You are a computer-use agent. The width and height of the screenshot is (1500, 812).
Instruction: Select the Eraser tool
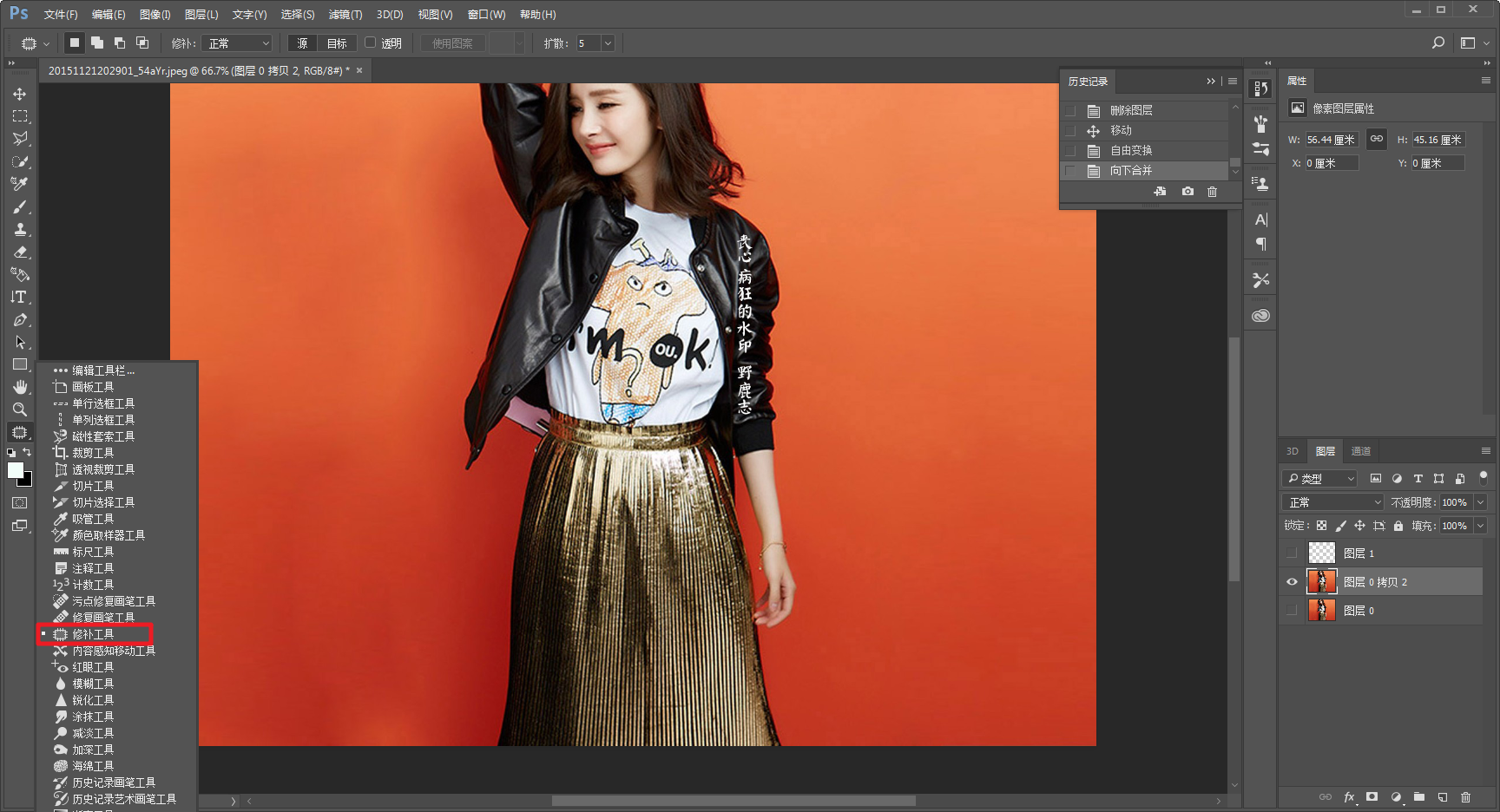[x=19, y=252]
